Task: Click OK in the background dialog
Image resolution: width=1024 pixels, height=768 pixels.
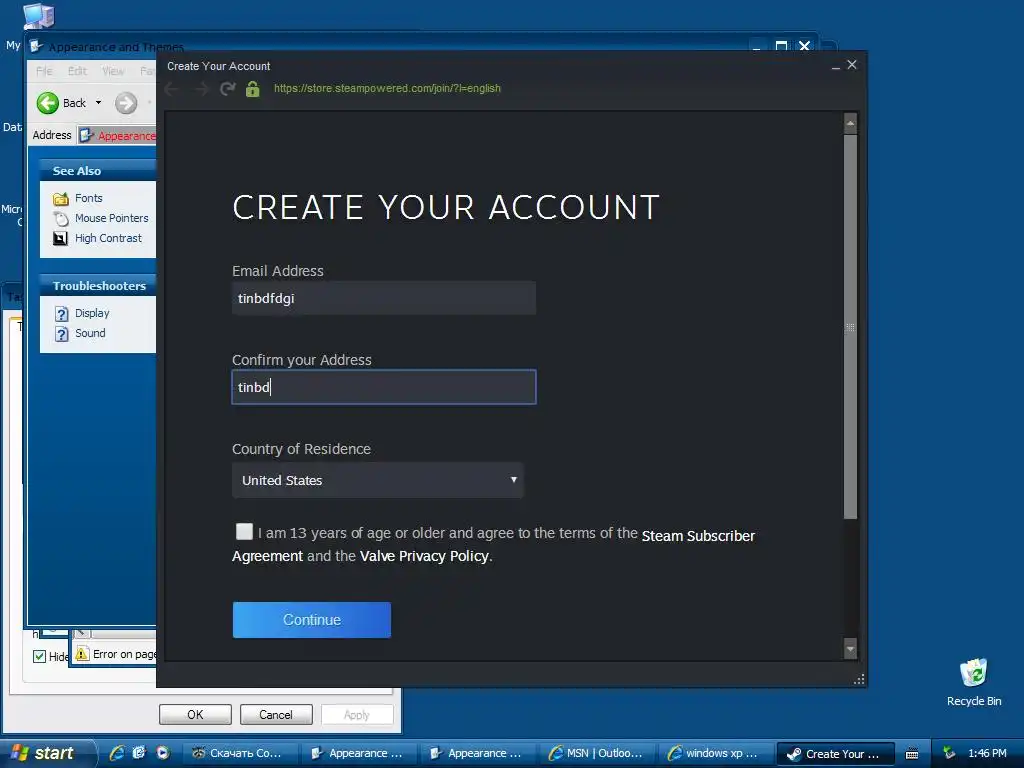Action: click(195, 714)
